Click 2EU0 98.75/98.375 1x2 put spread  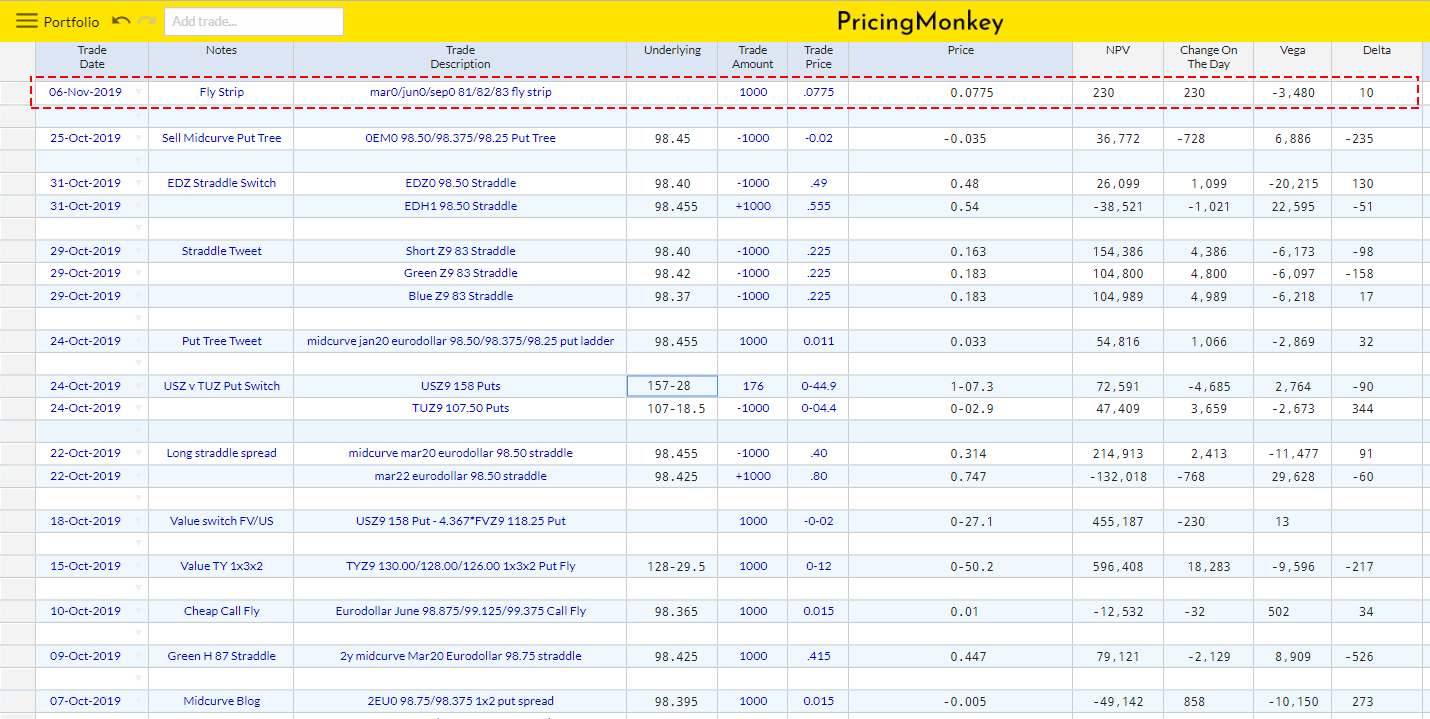click(460, 701)
